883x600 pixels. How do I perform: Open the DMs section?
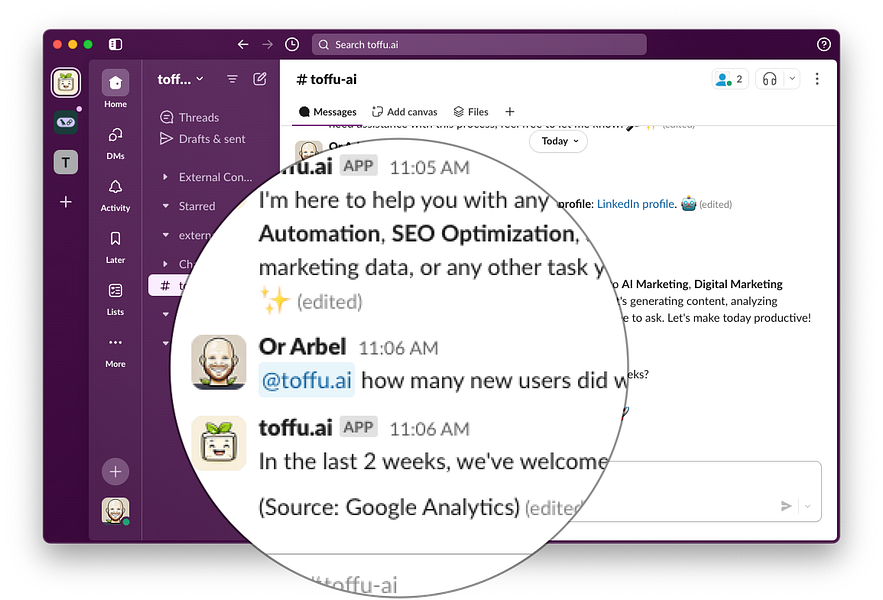(115, 144)
